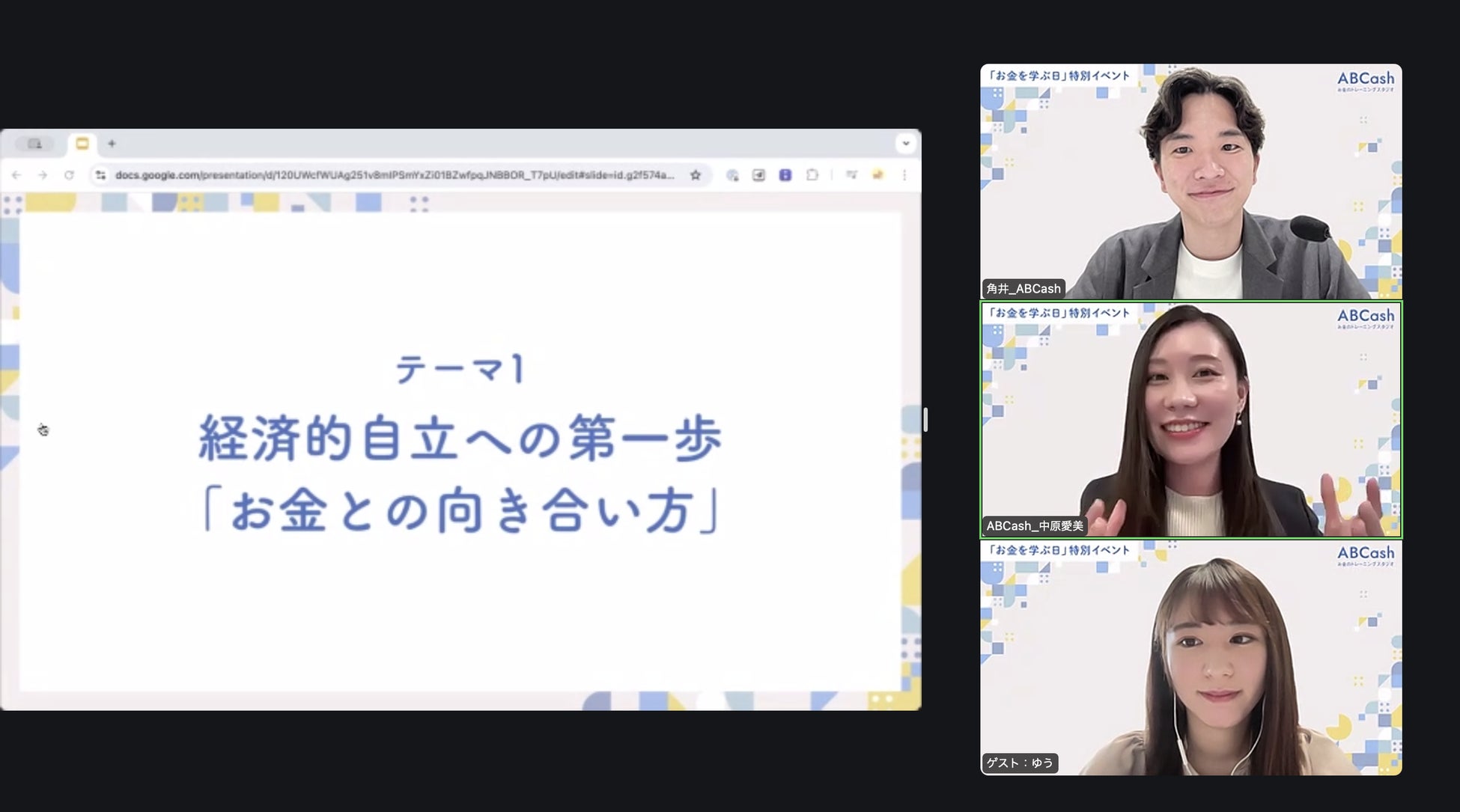
Task: Bookmark this page with star icon
Action: click(x=696, y=175)
